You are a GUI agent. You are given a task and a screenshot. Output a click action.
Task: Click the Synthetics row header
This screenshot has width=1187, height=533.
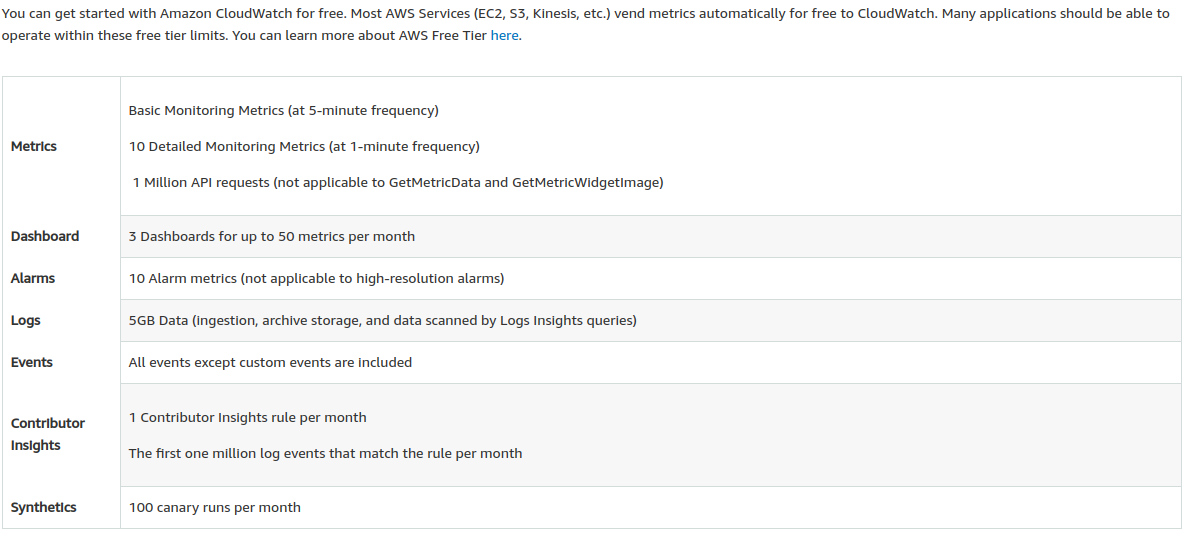[x=44, y=507]
